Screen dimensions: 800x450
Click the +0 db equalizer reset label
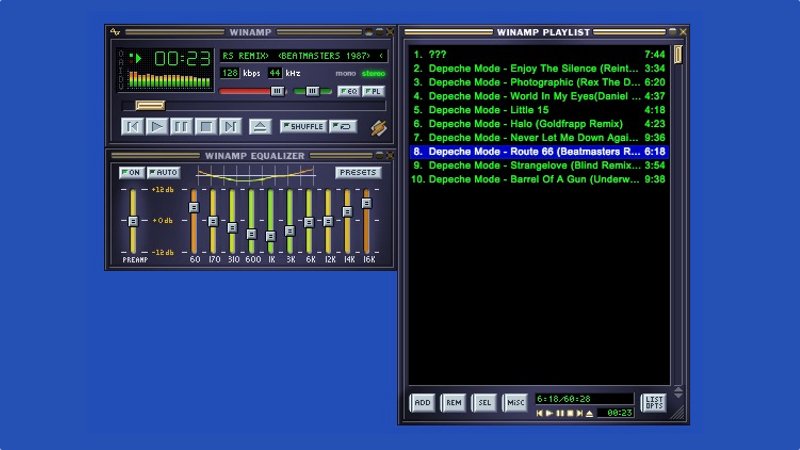point(163,220)
